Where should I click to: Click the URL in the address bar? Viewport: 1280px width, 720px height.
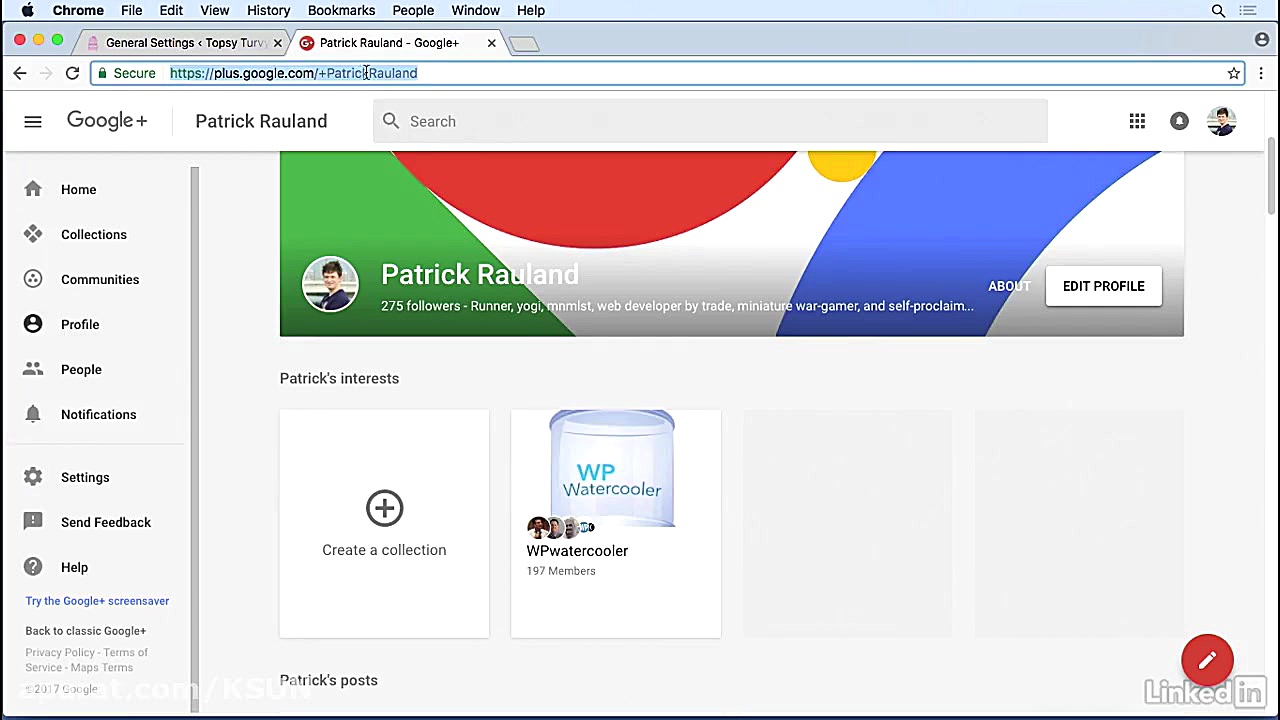point(293,73)
